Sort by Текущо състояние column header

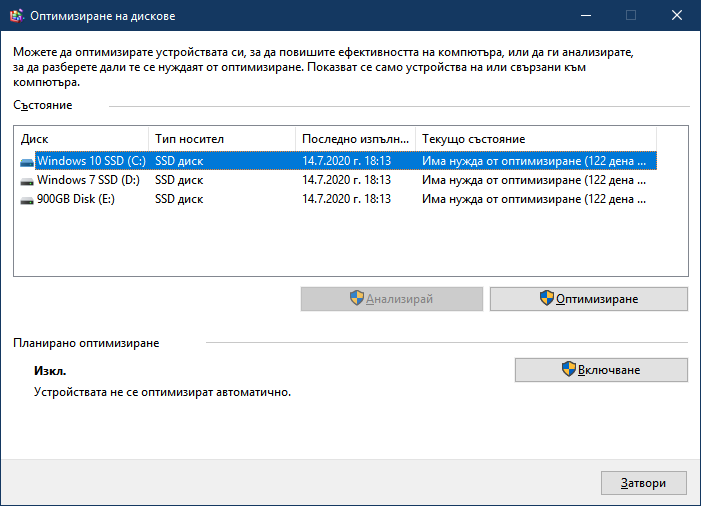[536, 139]
